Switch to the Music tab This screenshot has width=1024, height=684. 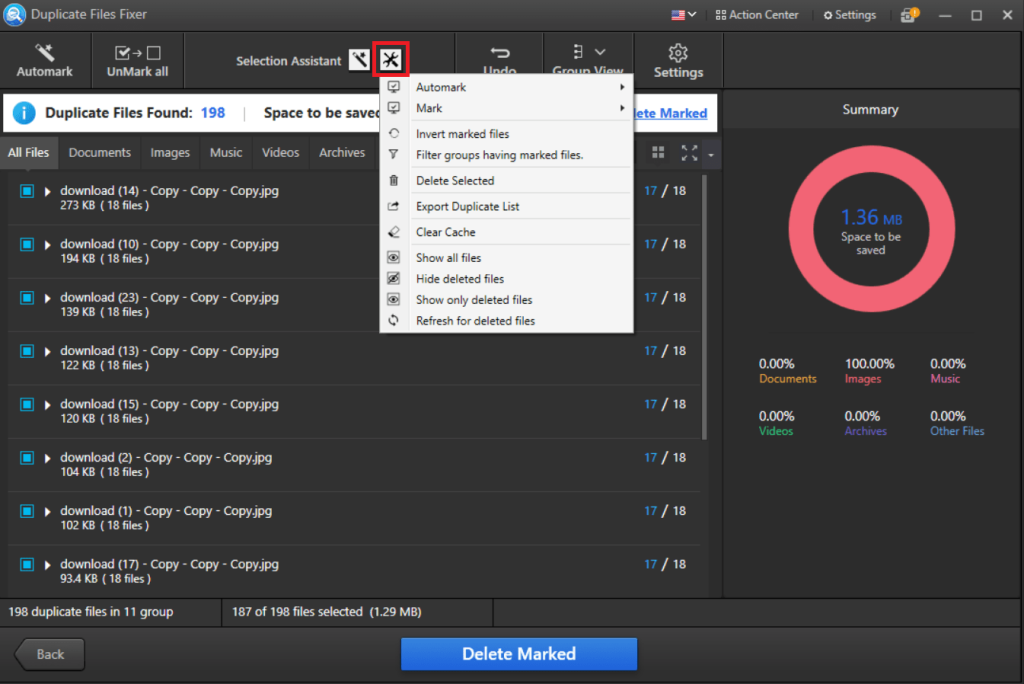[226, 152]
